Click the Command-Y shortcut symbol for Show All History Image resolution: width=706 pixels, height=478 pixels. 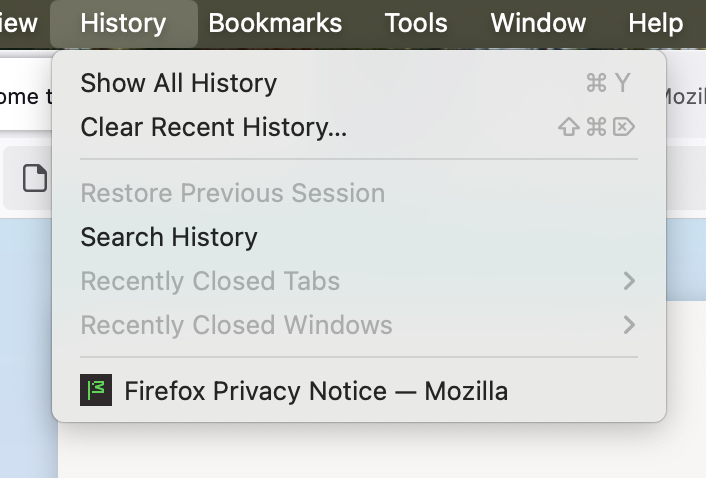tap(608, 83)
